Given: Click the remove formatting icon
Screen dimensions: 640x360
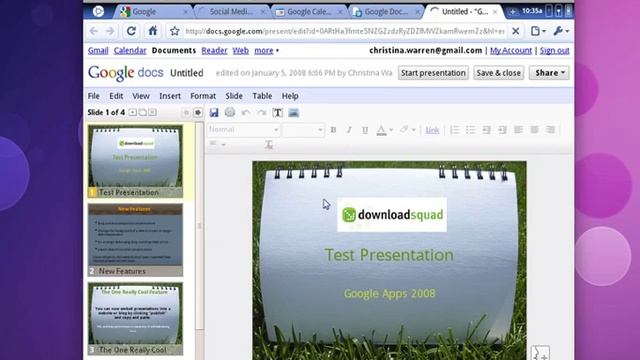Looking at the screenshot, I should [x=269, y=144].
